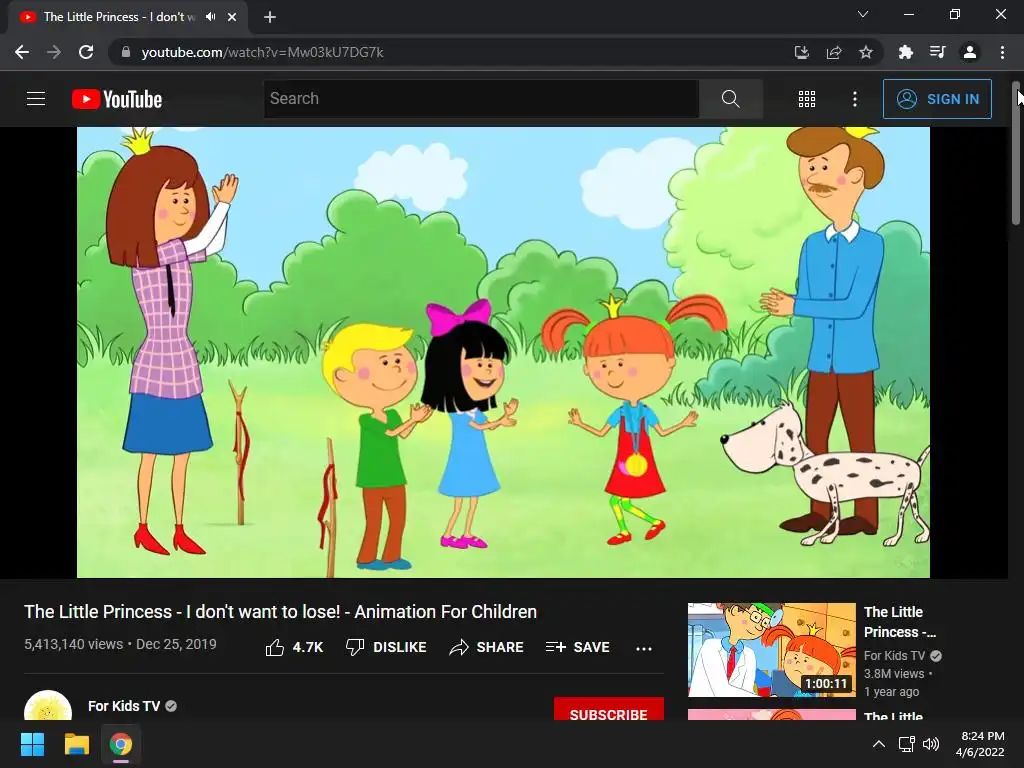Focus the YouTube Search field
Screen dimensions: 1024x768
click(481, 99)
